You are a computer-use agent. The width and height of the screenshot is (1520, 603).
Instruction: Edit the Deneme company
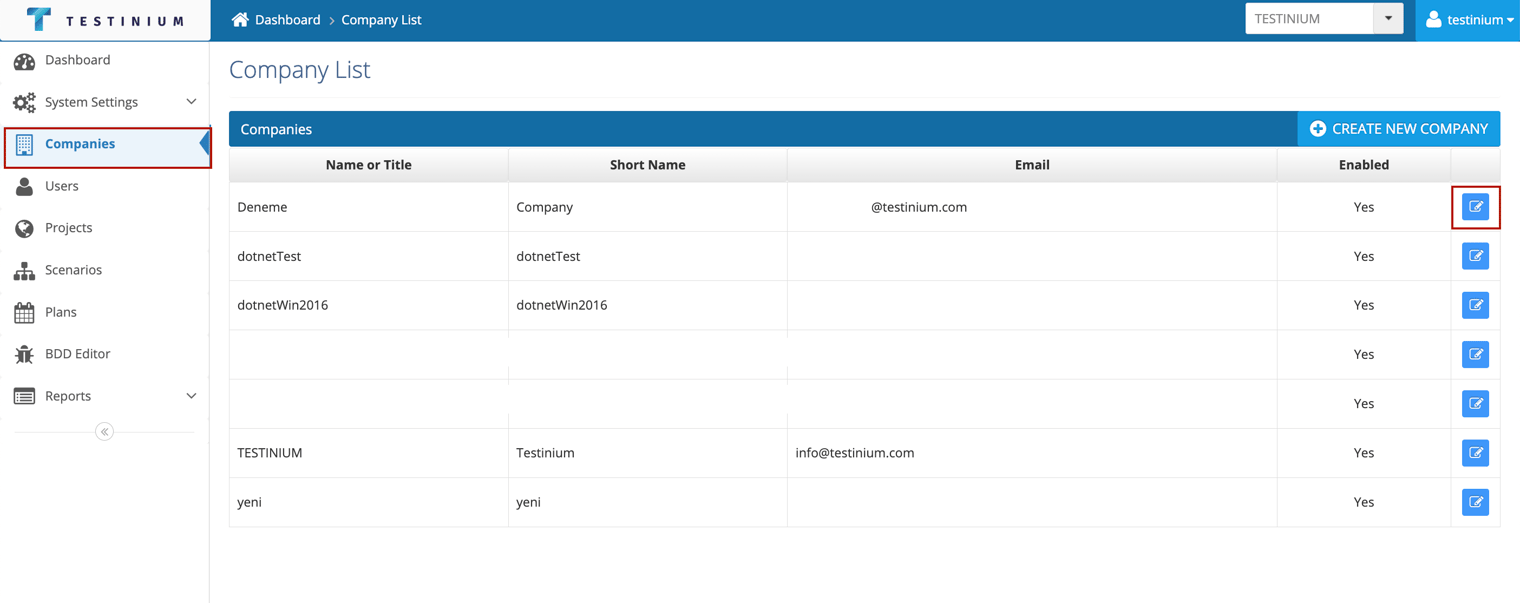tap(1475, 207)
